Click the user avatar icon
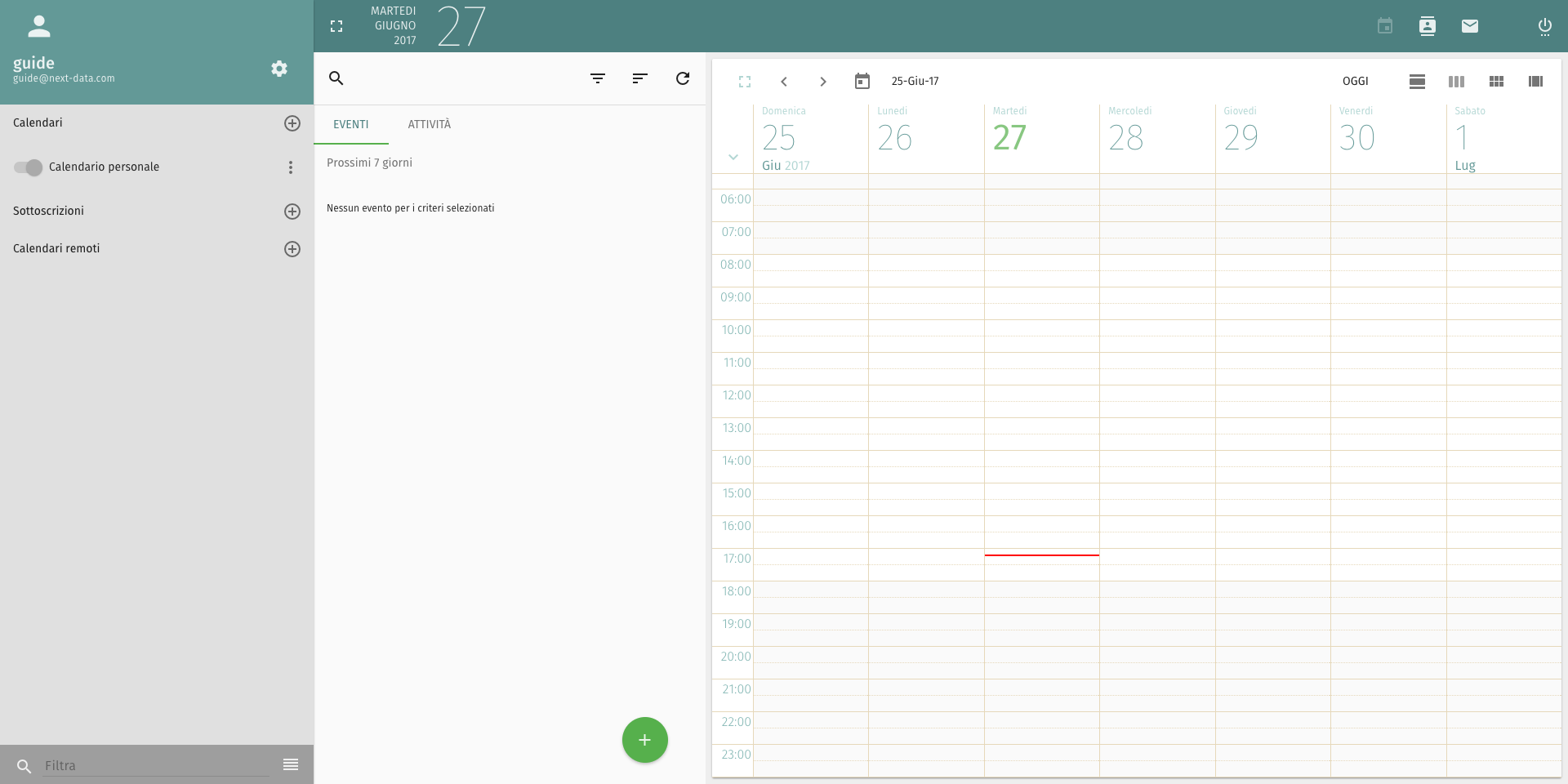This screenshot has width=1568, height=784. pos(39,26)
